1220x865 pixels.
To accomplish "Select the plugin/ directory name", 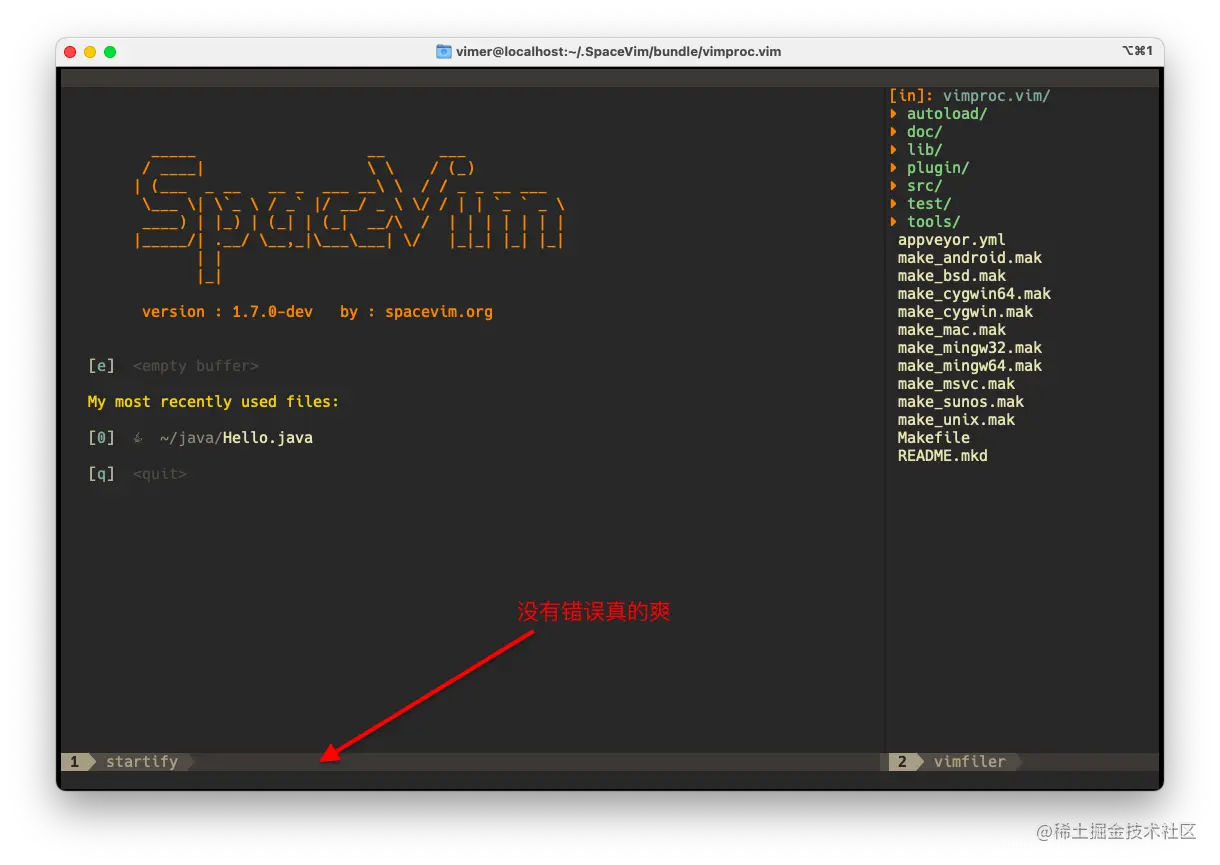I will point(938,168).
